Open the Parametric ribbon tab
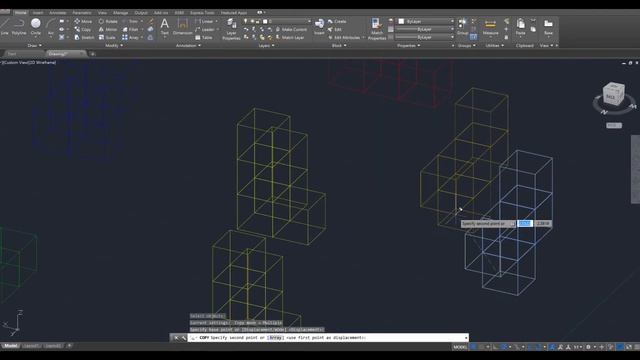The height and width of the screenshot is (360, 640). point(82,13)
